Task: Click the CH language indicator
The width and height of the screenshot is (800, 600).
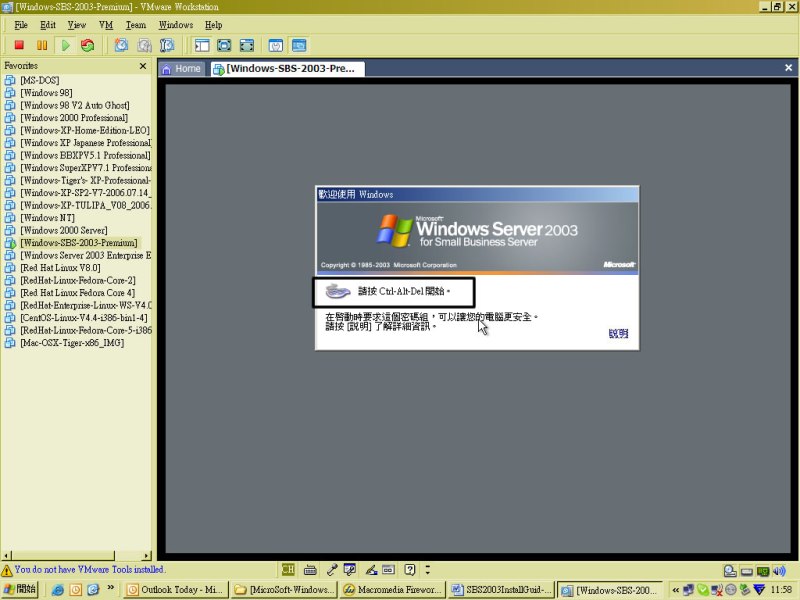Action: point(288,569)
